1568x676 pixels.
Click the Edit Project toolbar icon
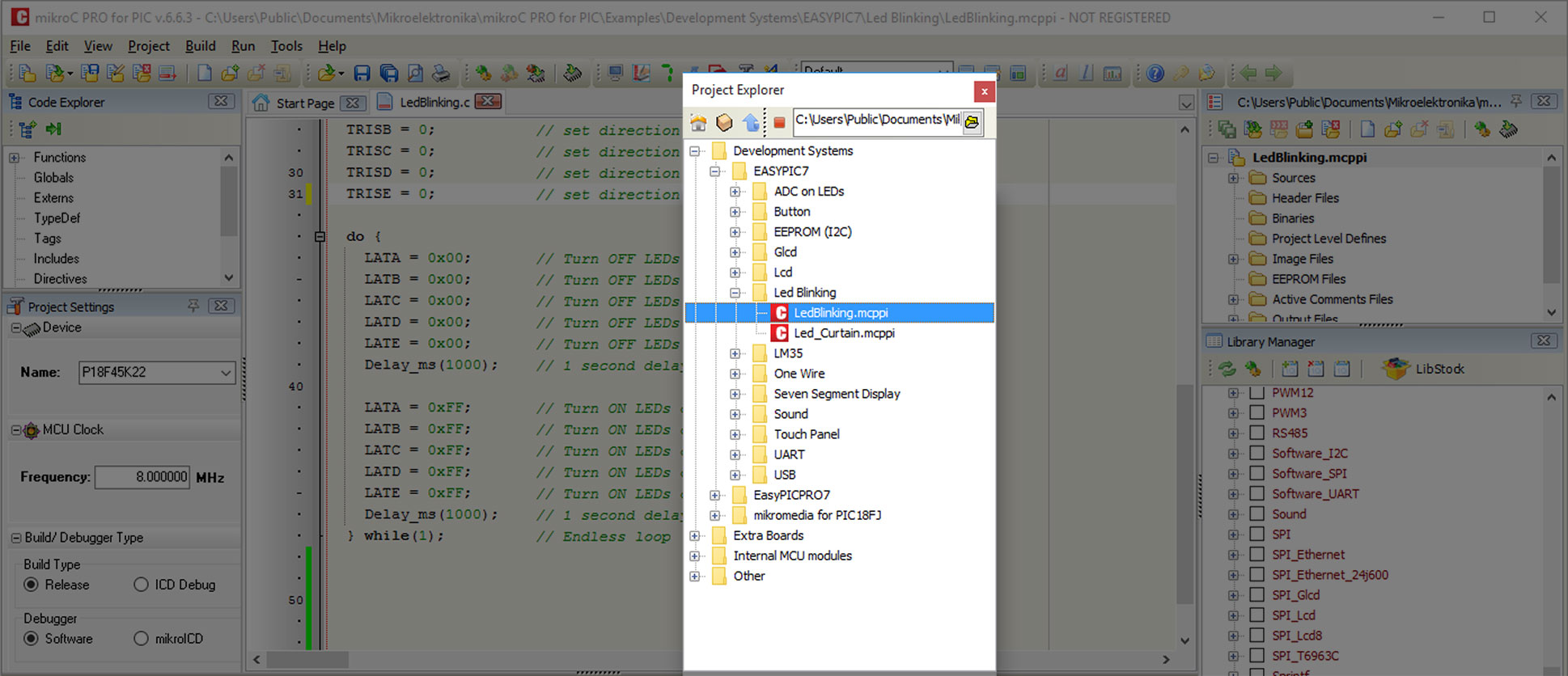[x=116, y=74]
